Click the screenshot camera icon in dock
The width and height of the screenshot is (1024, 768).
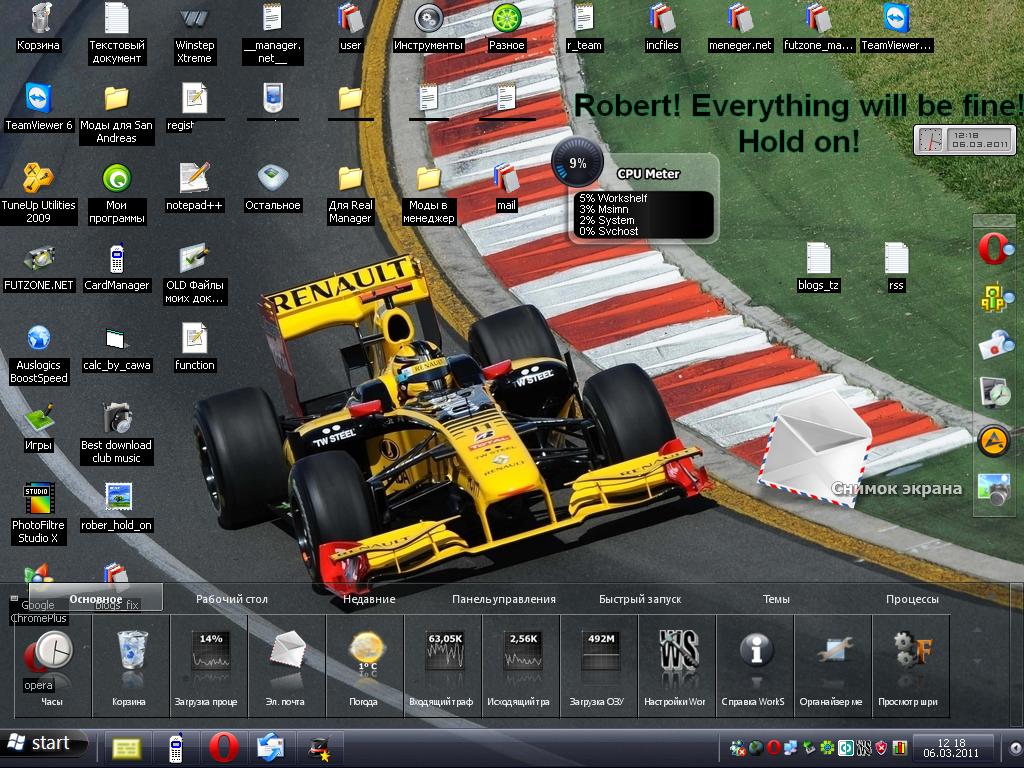(993, 489)
